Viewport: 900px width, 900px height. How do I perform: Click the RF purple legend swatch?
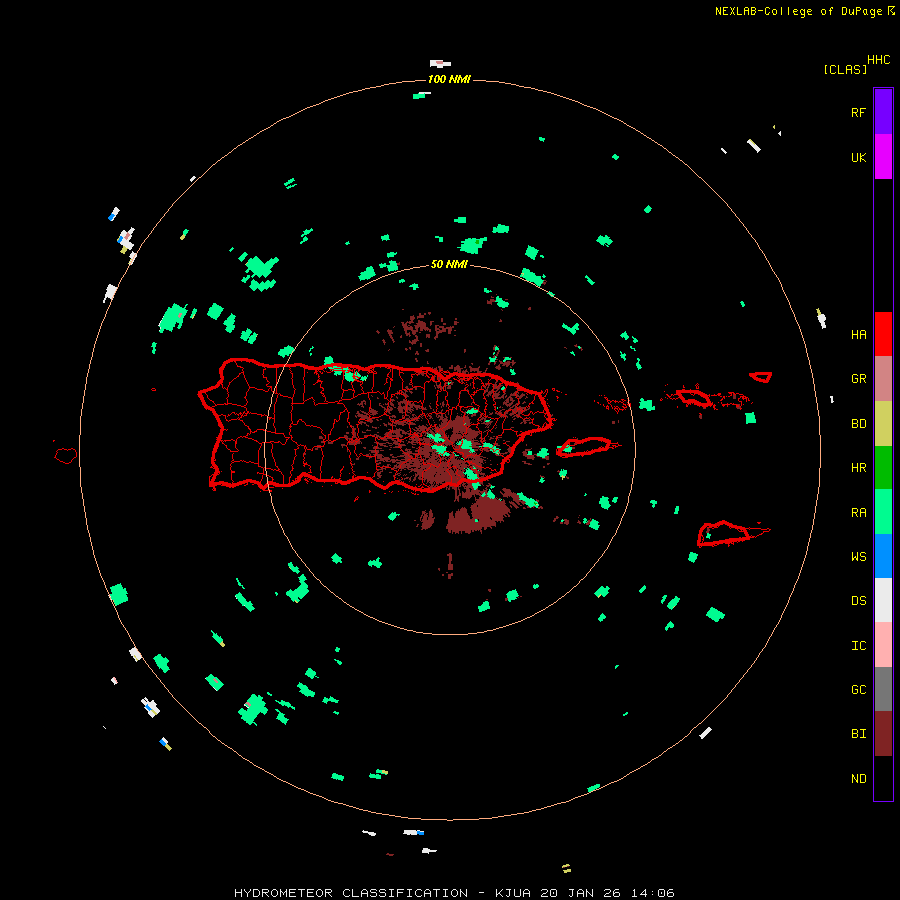click(x=883, y=112)
